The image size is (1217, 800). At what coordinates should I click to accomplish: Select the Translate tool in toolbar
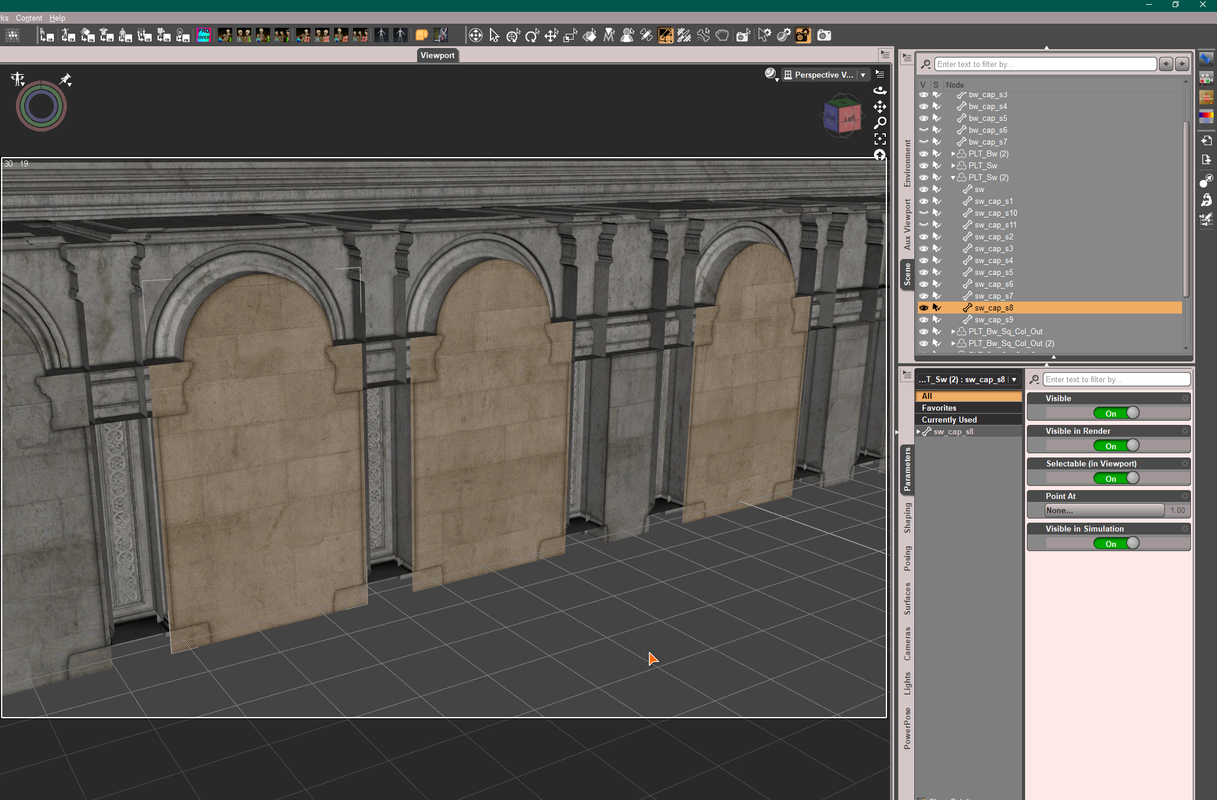click(551, 36)
